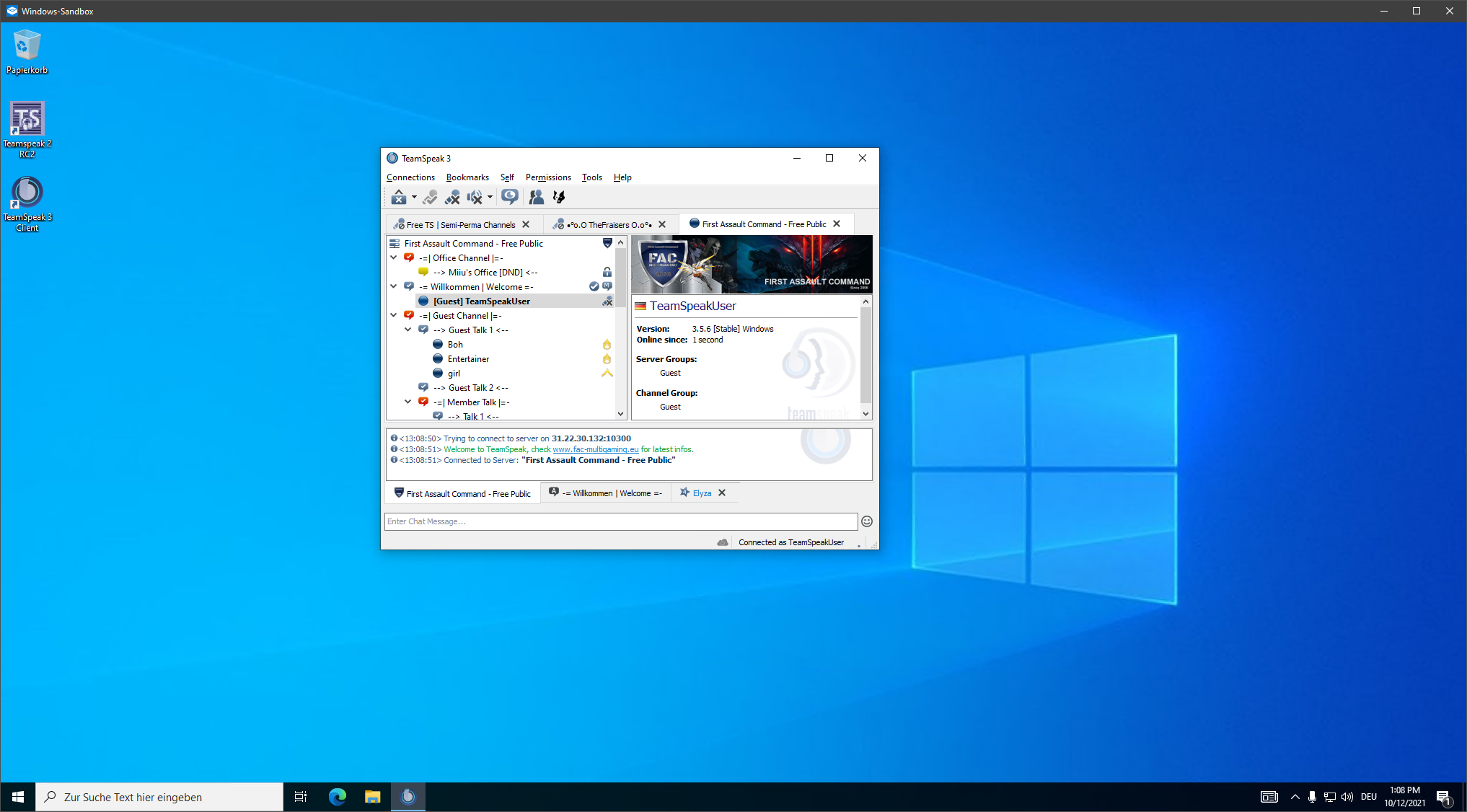This screenshot has height=812, width=1467.
Task: Select user Boh in Guest Talk 1
Action: [x=455, y=345]
